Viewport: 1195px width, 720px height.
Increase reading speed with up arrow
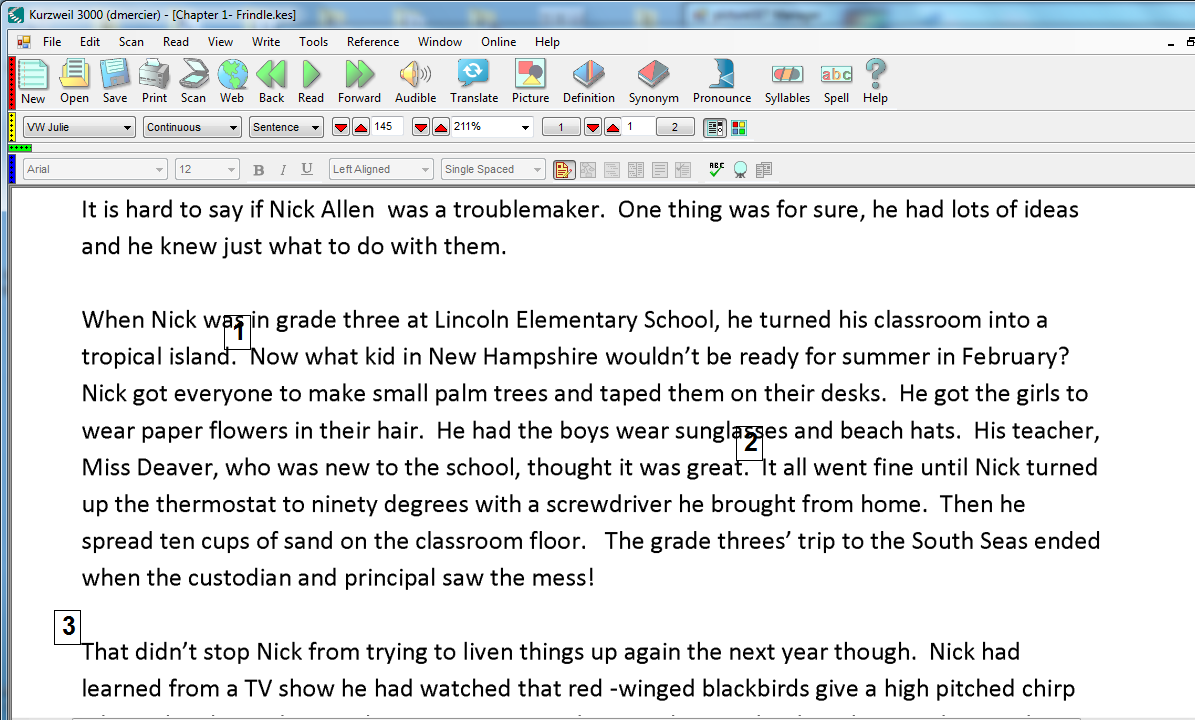361,127
